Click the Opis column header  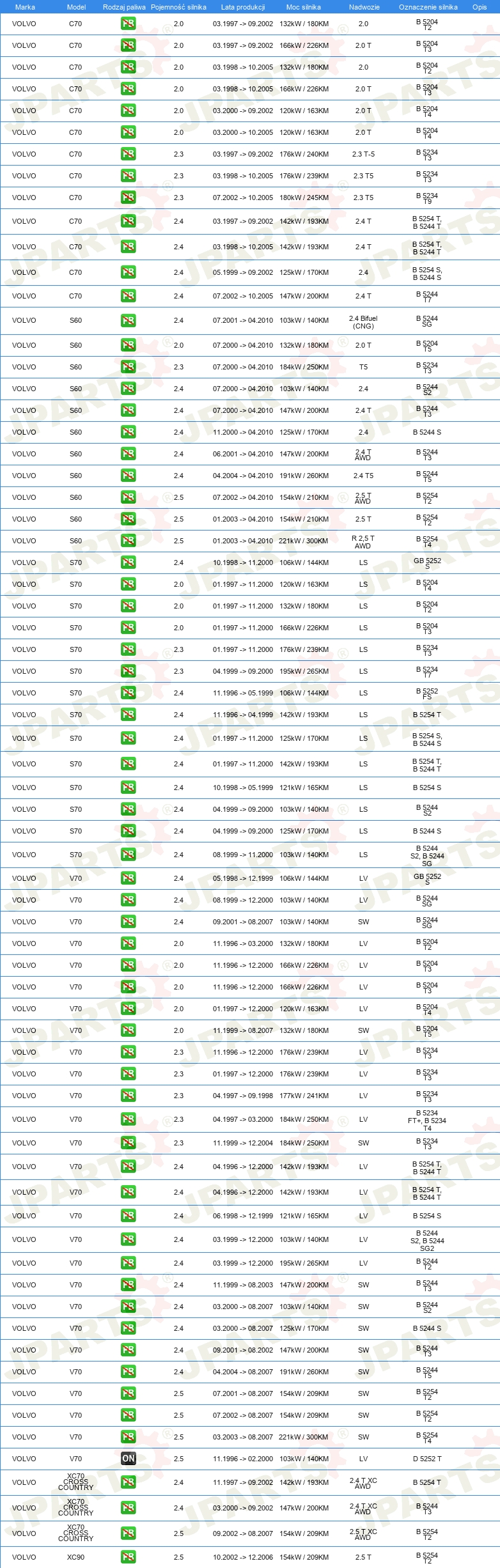[480, 7]
